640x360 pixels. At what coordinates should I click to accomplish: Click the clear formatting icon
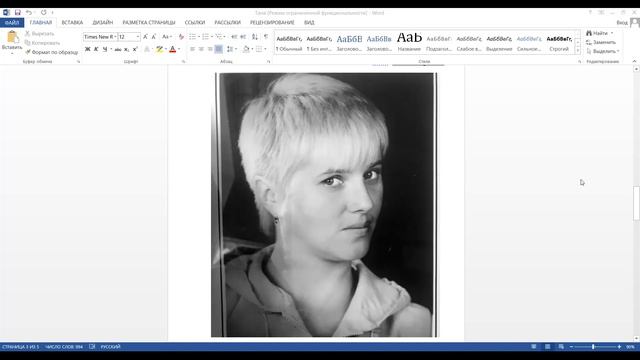coord(181,37)
